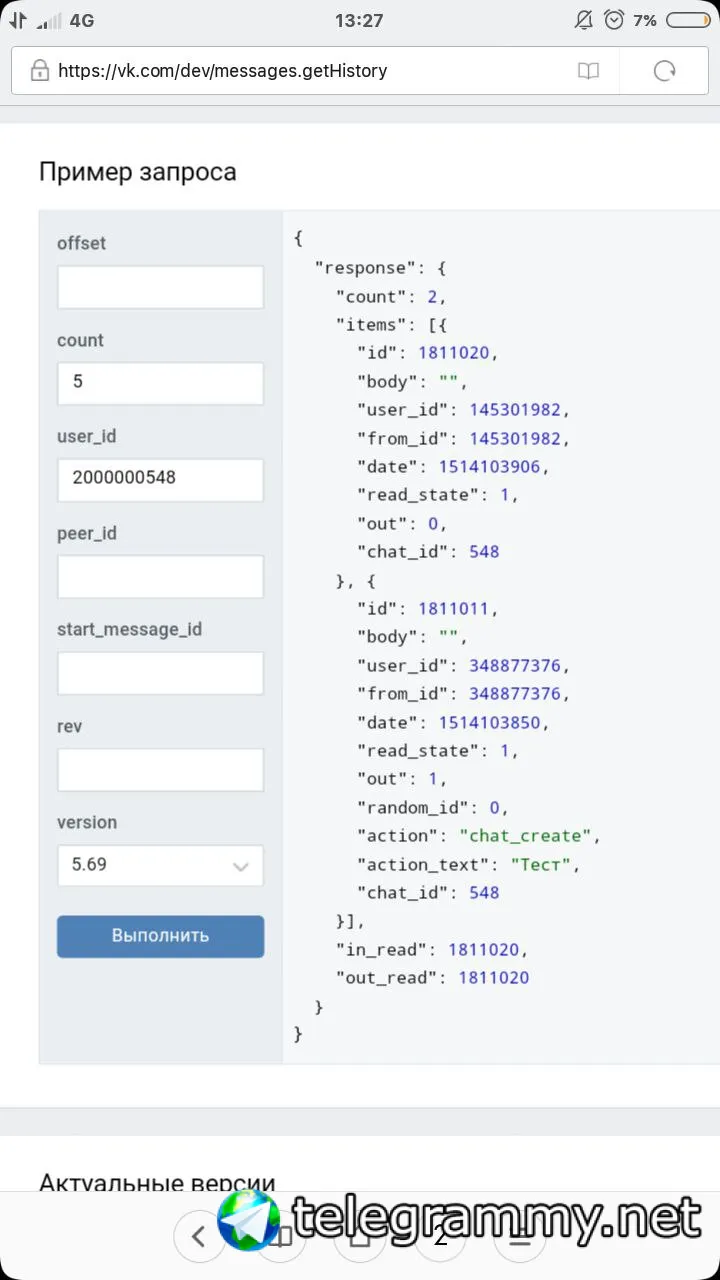Tap the padlock security icon
Image resolution: width=720 pixels, height=1280 pixels.
point(40,71)
